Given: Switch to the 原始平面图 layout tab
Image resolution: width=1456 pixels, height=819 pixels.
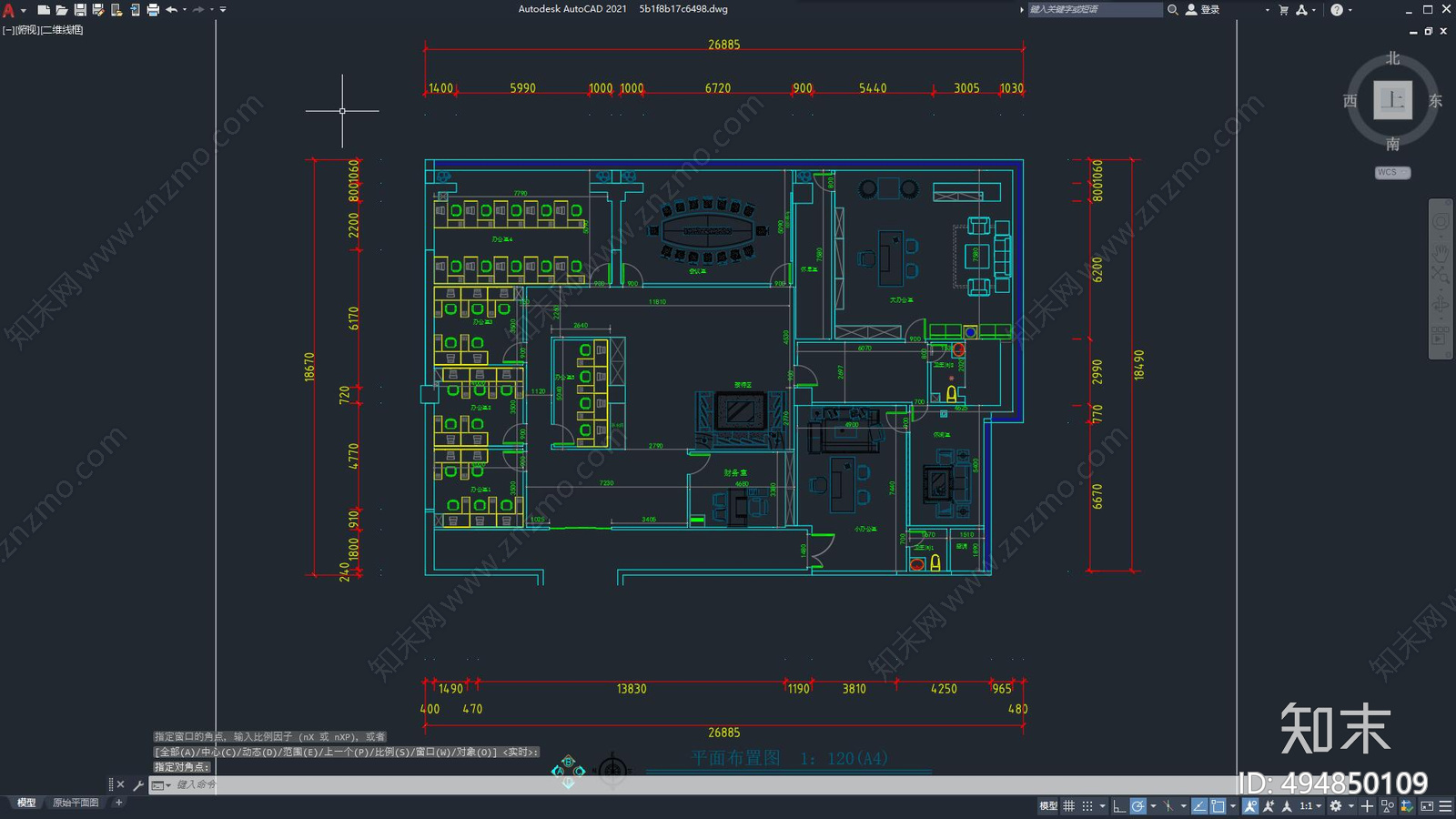Looking at the screenshot, I should pos(76,803).
